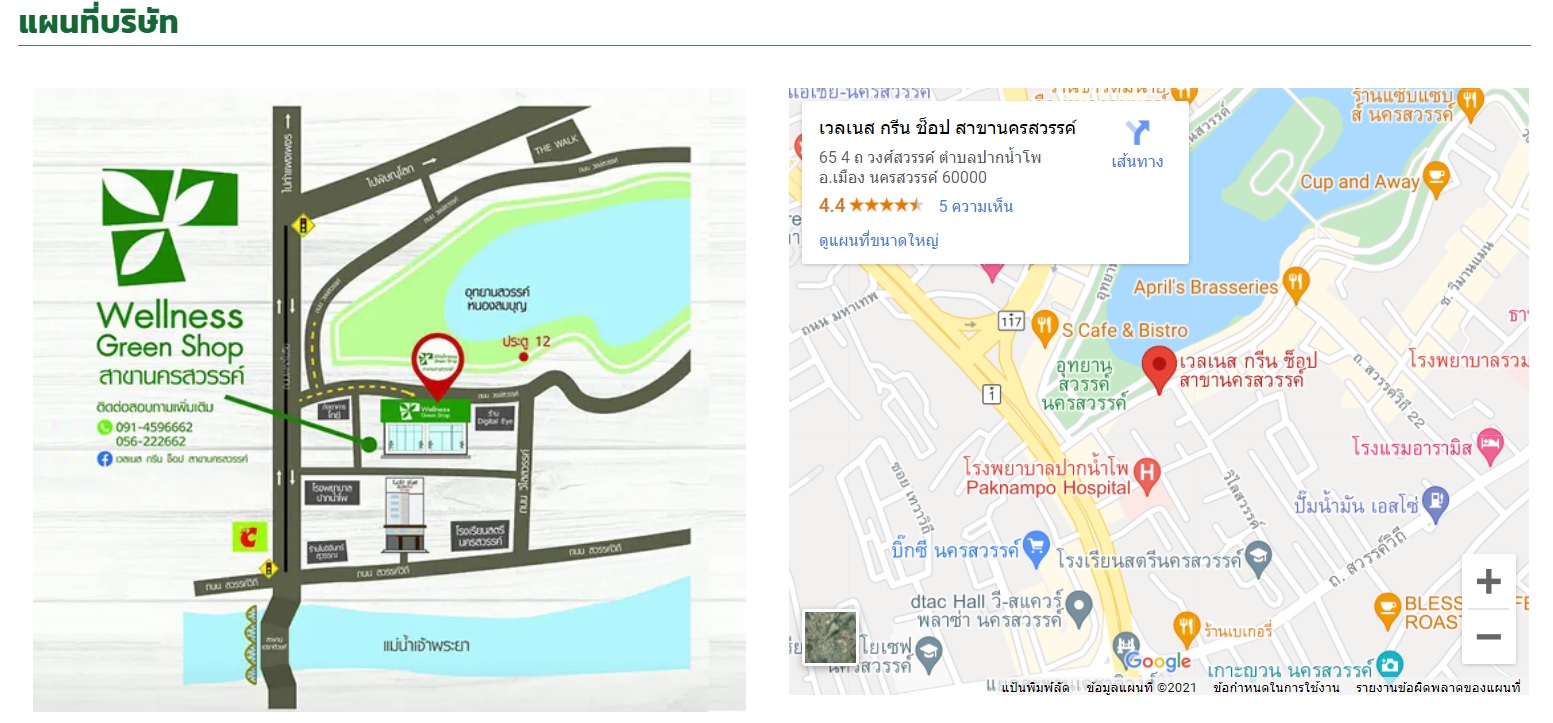Image resolution: width=1553 pixels, height=723 pixels.
Task: Switch to satellite view thumbnail
Action: 830,637
